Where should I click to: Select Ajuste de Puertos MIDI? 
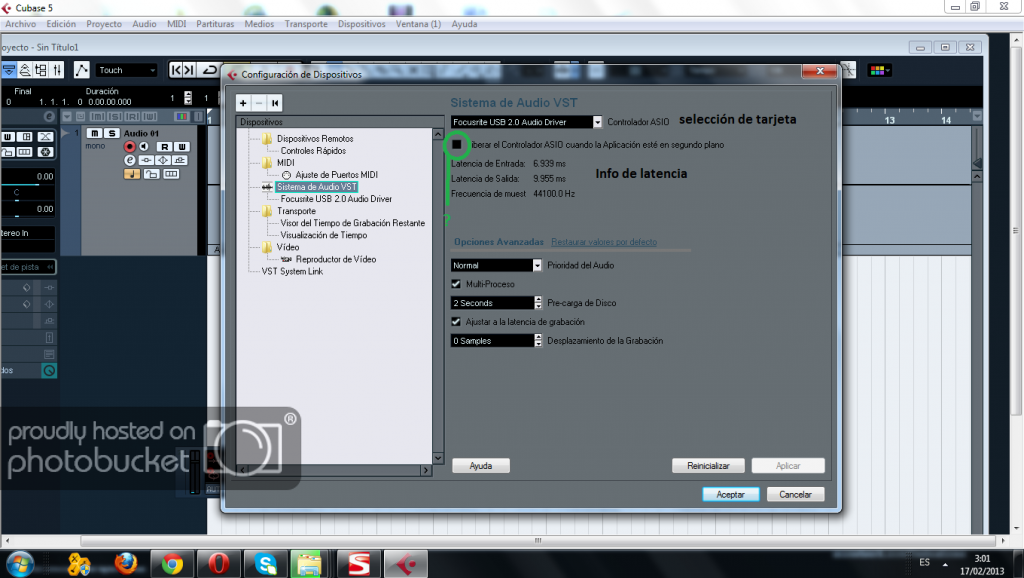(x=336, y=174)
